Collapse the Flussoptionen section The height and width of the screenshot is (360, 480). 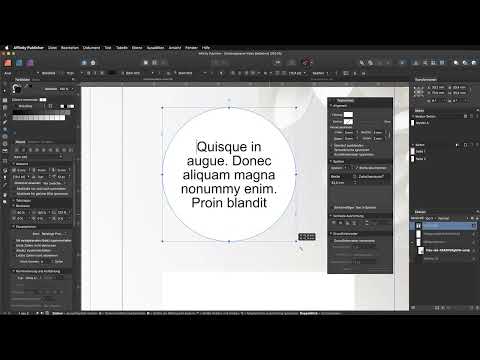14,227
